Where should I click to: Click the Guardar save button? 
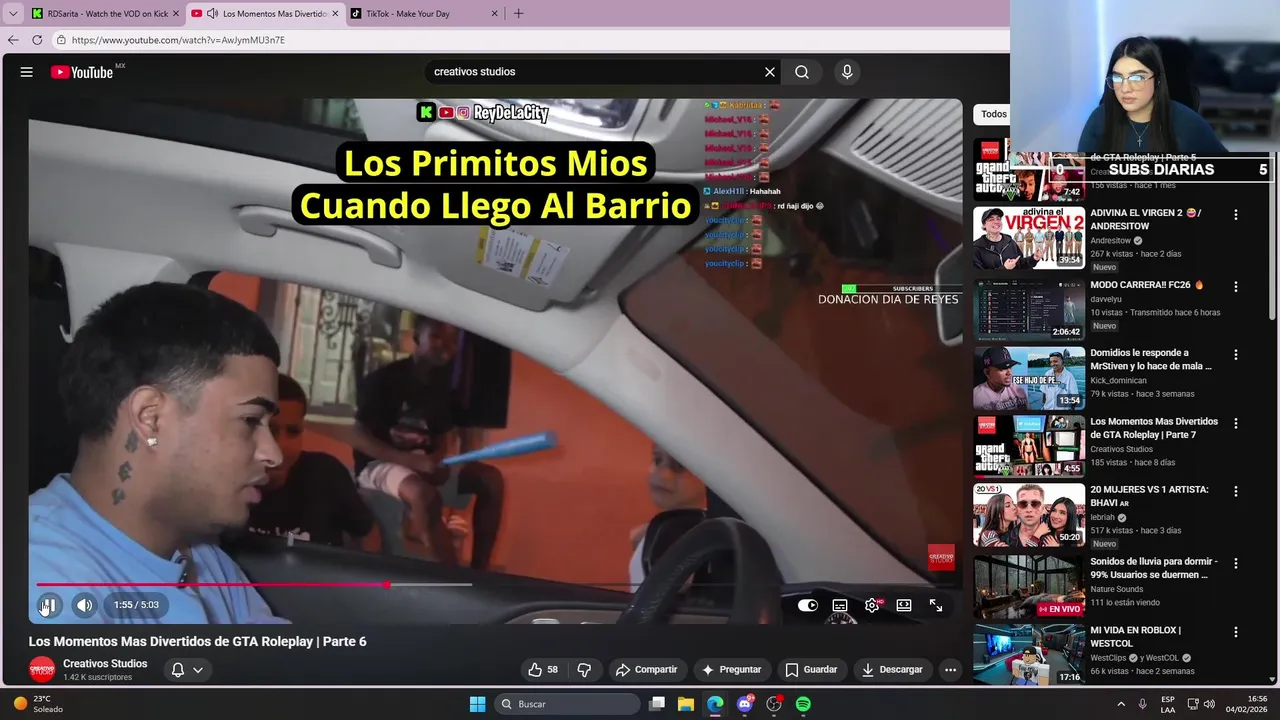[x=811, y=670]
